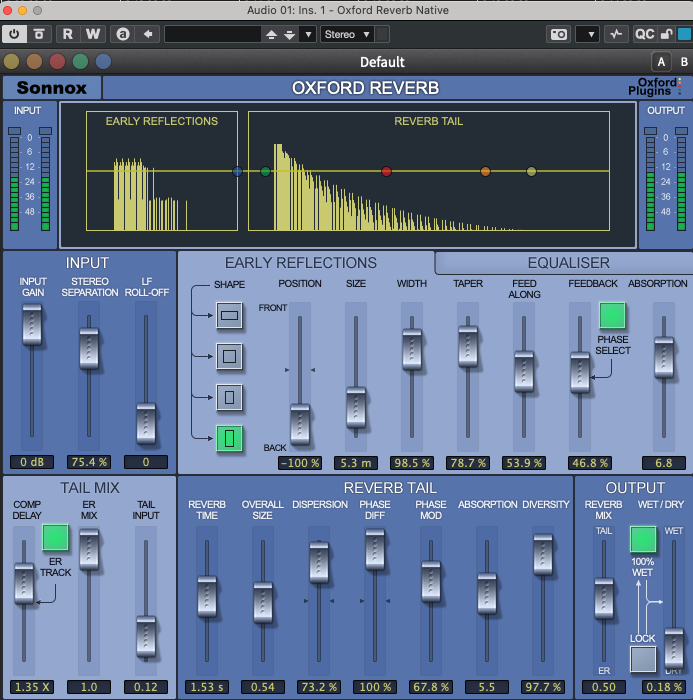Screen dimensions: 693x700
Task: Enable Write automation (W) button
Action: [x=93, y=34]
